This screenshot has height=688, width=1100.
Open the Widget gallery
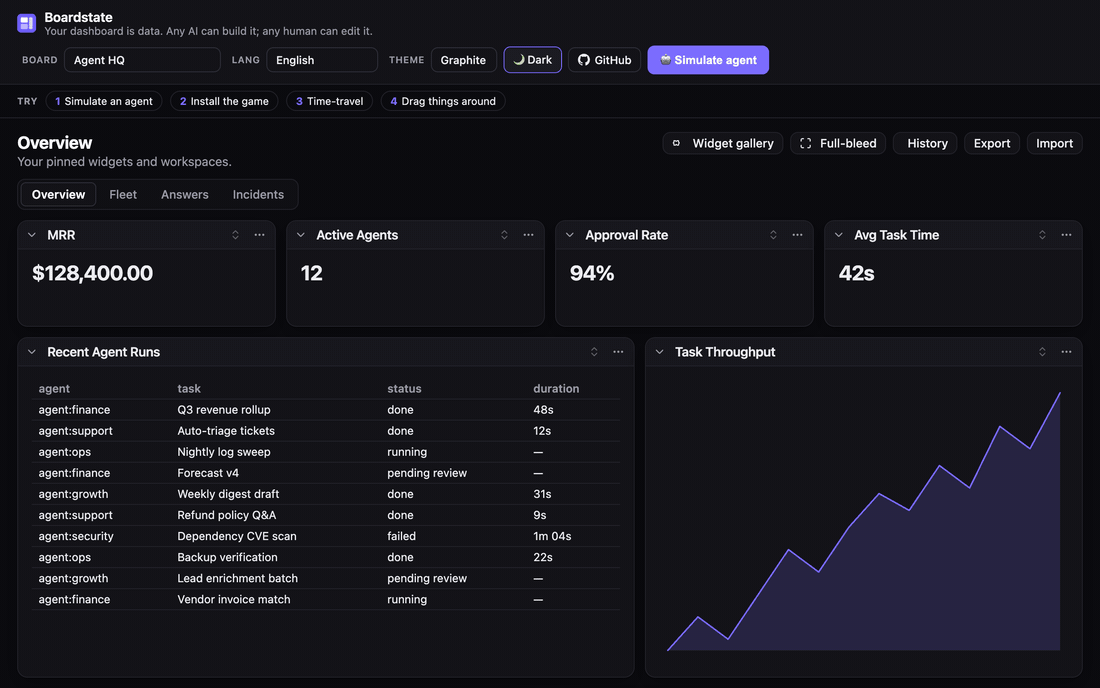pos(723,143)
